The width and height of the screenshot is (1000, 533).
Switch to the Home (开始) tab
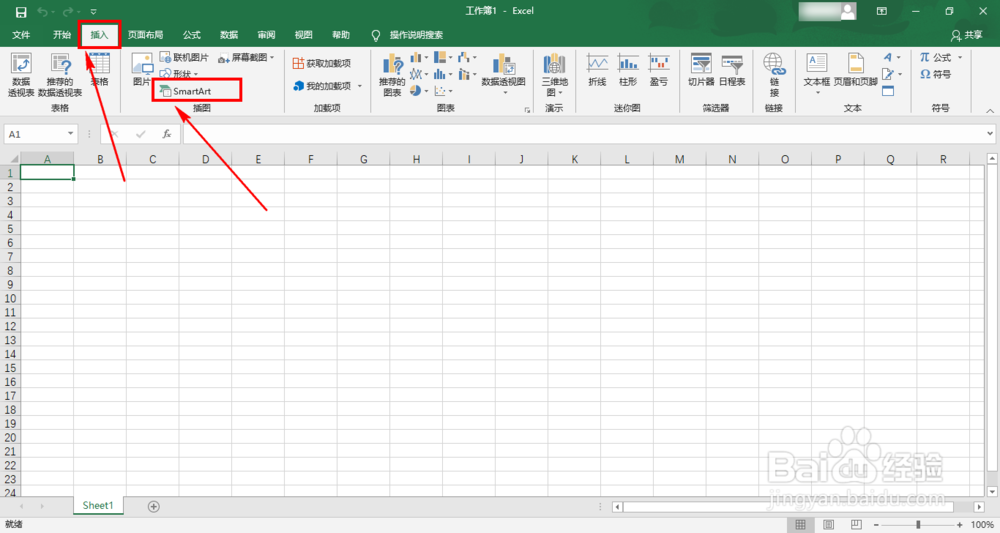pyautogui.click(x=62, y=35)
